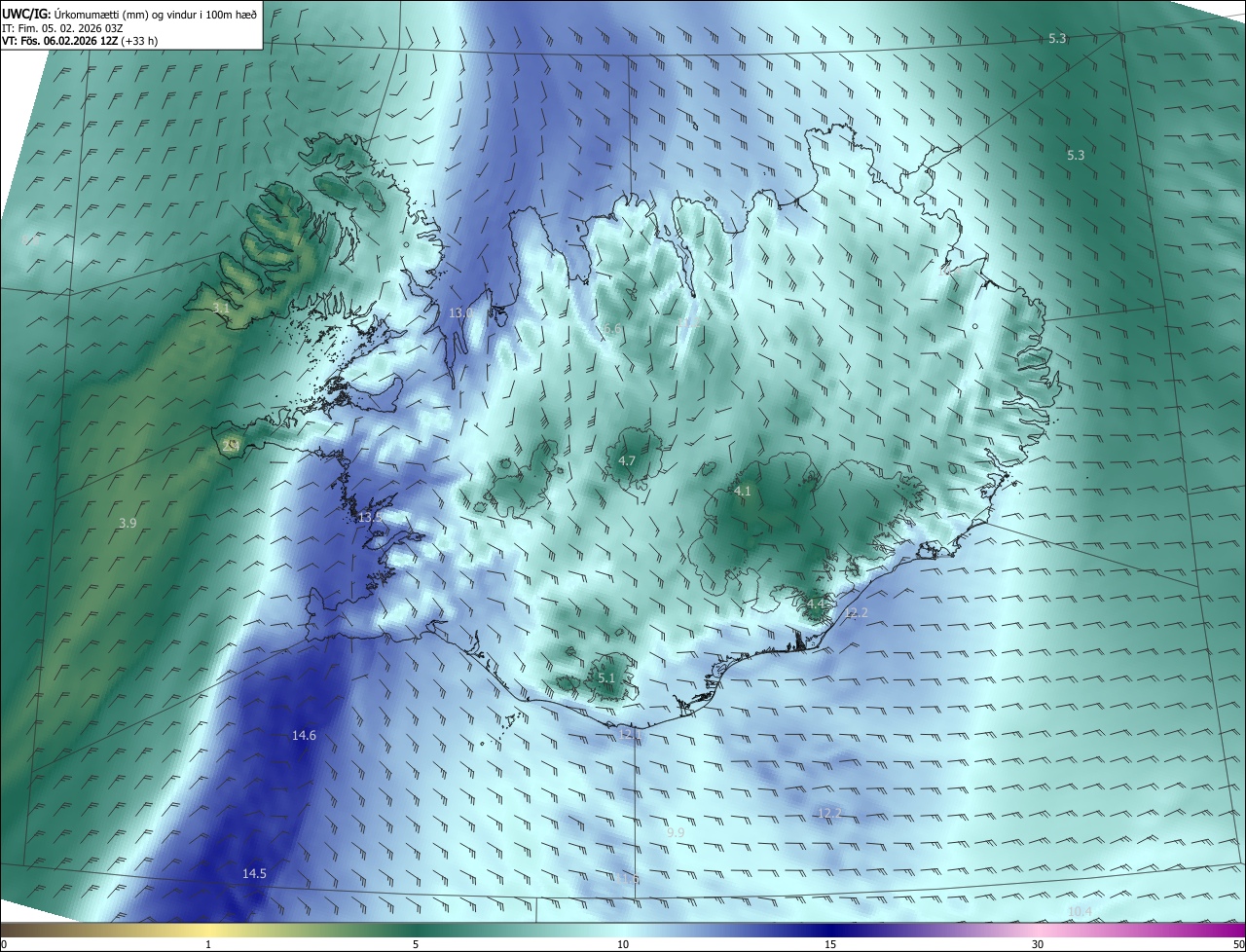Click the 14.5 value in the blue band
Screen dimensions: 1246x952
pos(254,874)
